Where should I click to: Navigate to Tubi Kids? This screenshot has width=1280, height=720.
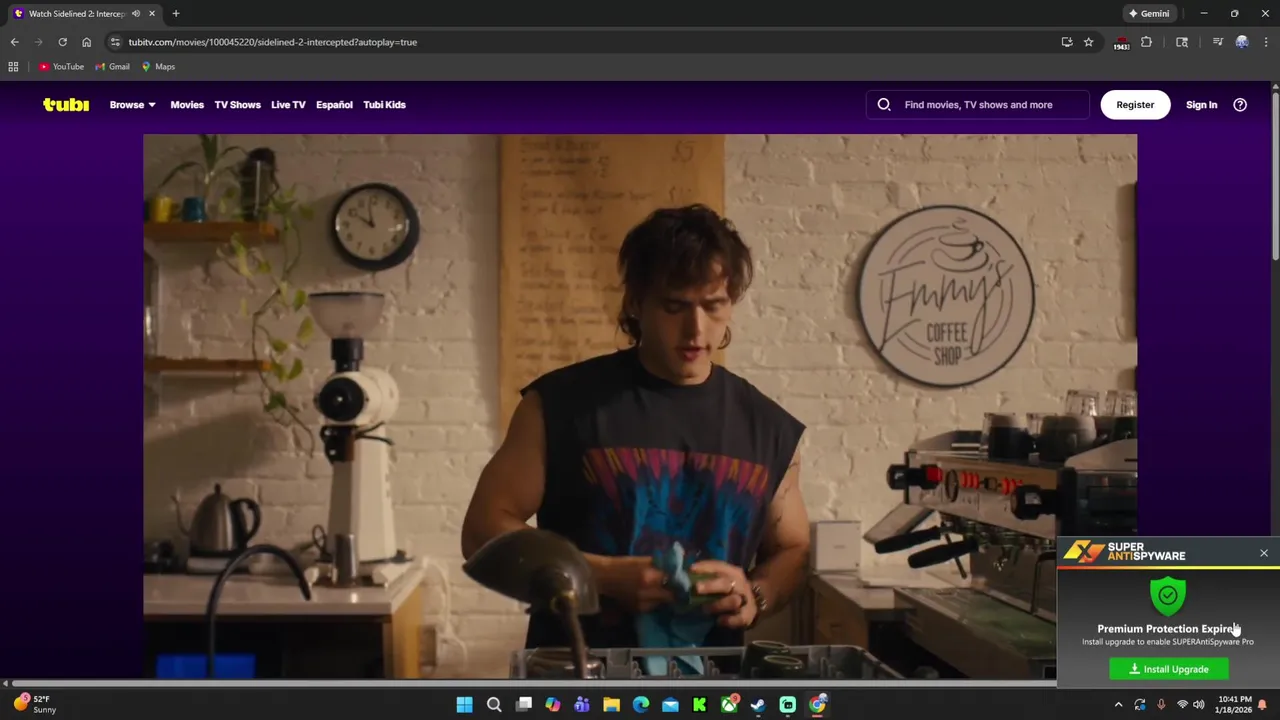(x=384, y=104)
